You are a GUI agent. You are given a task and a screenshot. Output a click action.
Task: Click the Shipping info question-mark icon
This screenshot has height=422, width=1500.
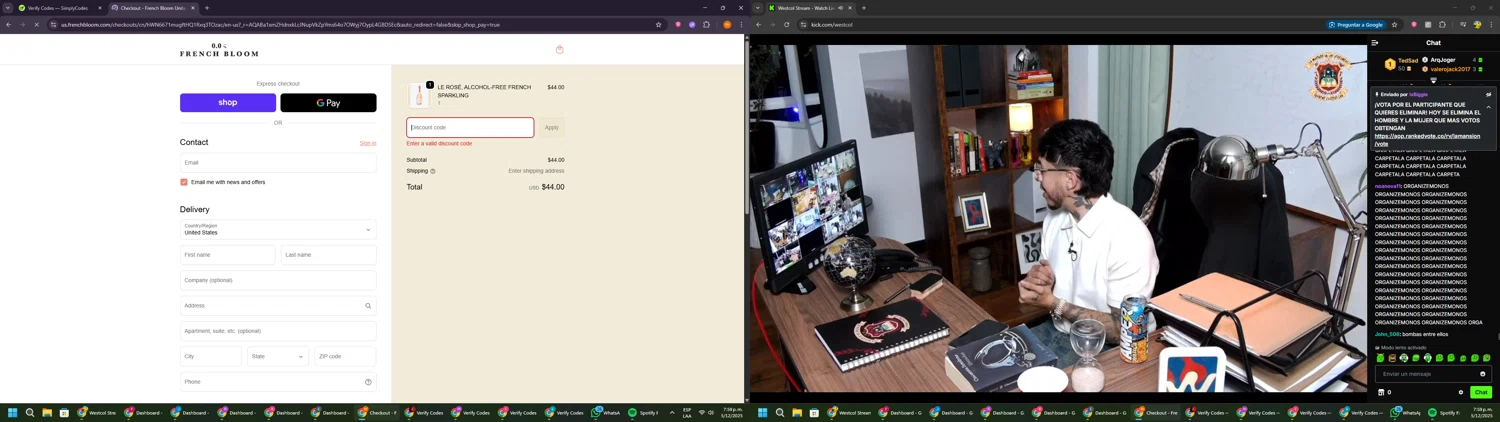(x=433, y=171)
